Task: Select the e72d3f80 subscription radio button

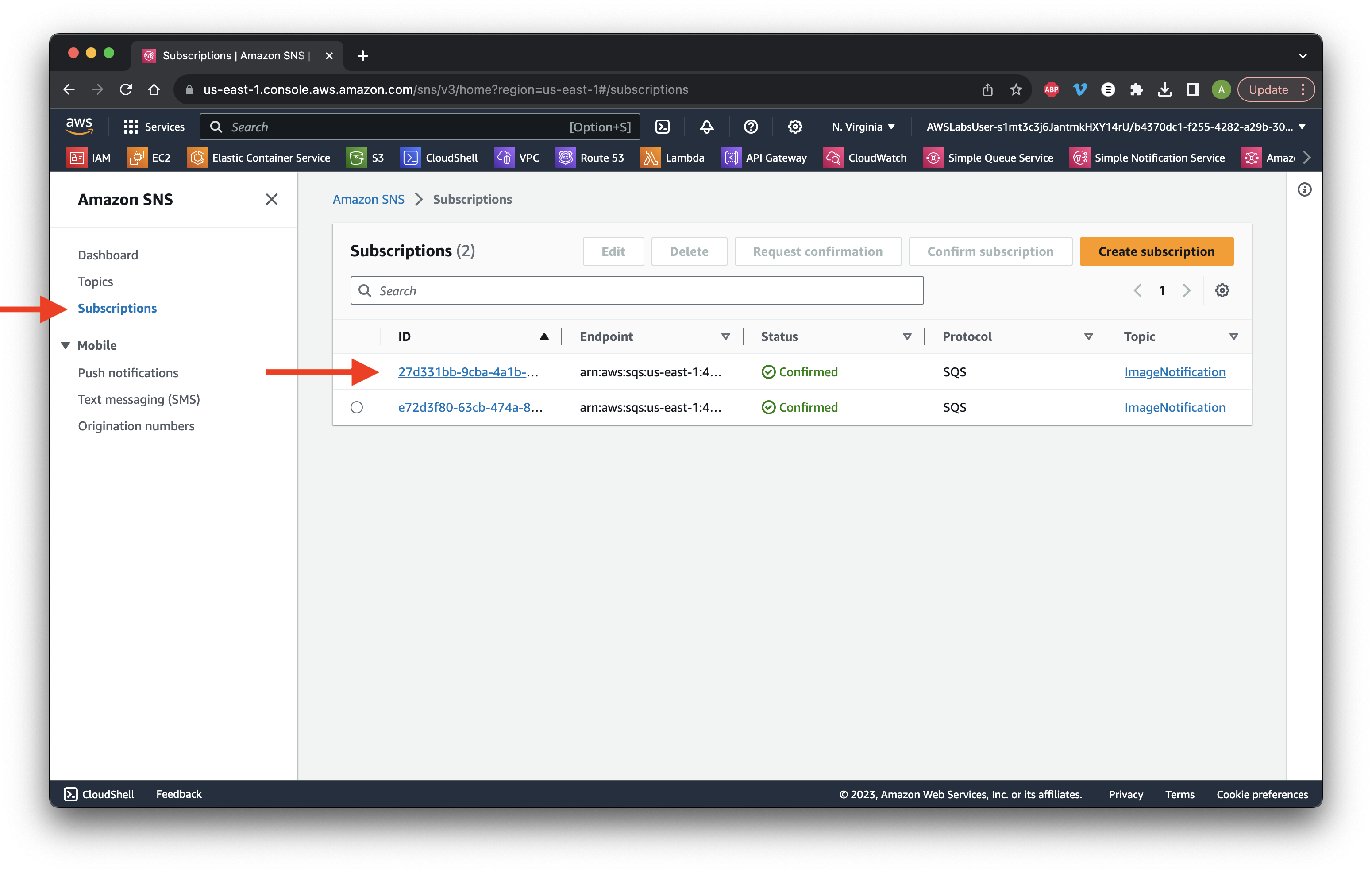Action: pyautogui.click(x=357, y=407)
